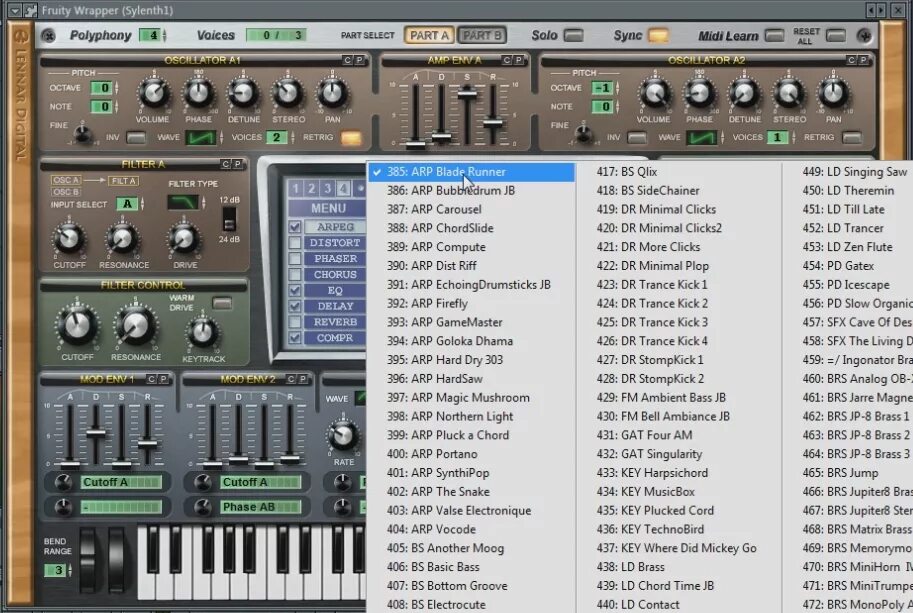Image resolution: width=913 pixels, height=613 pixels.
Task: Open the Fruity Wrapper dropdown arrow menu
Action: pos(15,10)
